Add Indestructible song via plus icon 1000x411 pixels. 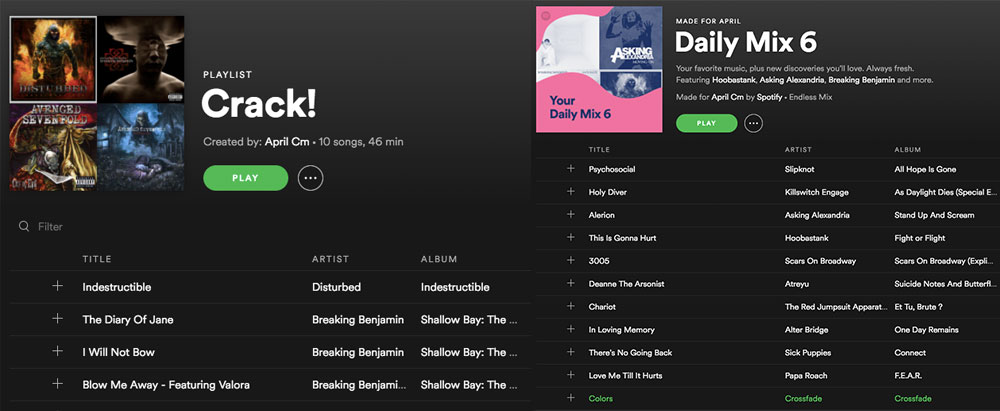point(57,286)
